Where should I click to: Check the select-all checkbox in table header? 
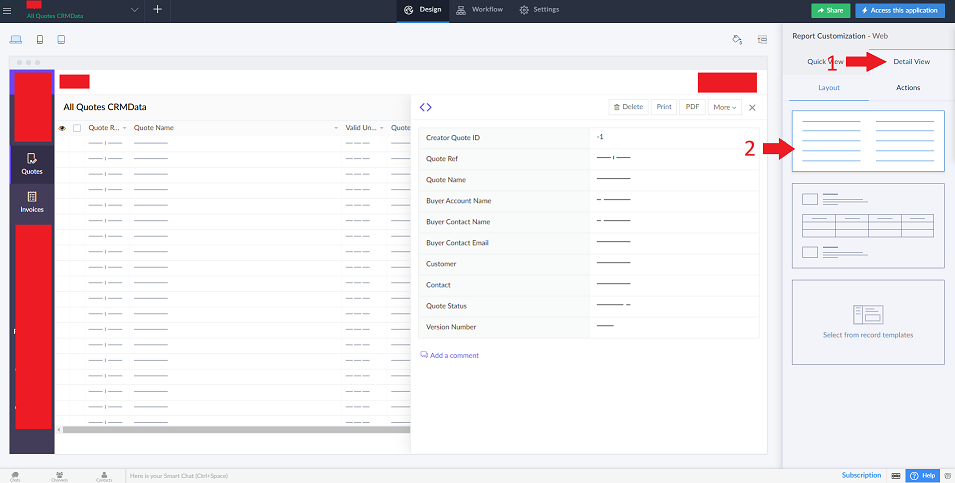click(x=77, y=128)
